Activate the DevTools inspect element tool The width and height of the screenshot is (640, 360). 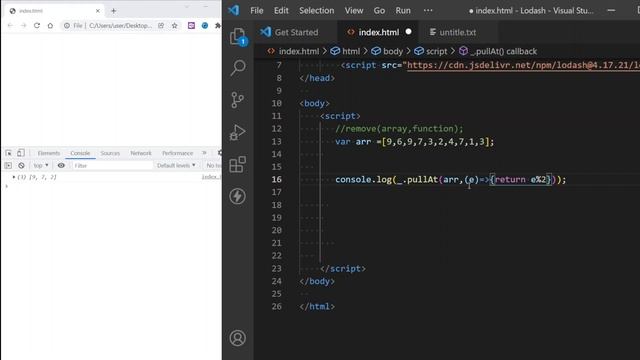pyautogui.click(x=9, y=153)
